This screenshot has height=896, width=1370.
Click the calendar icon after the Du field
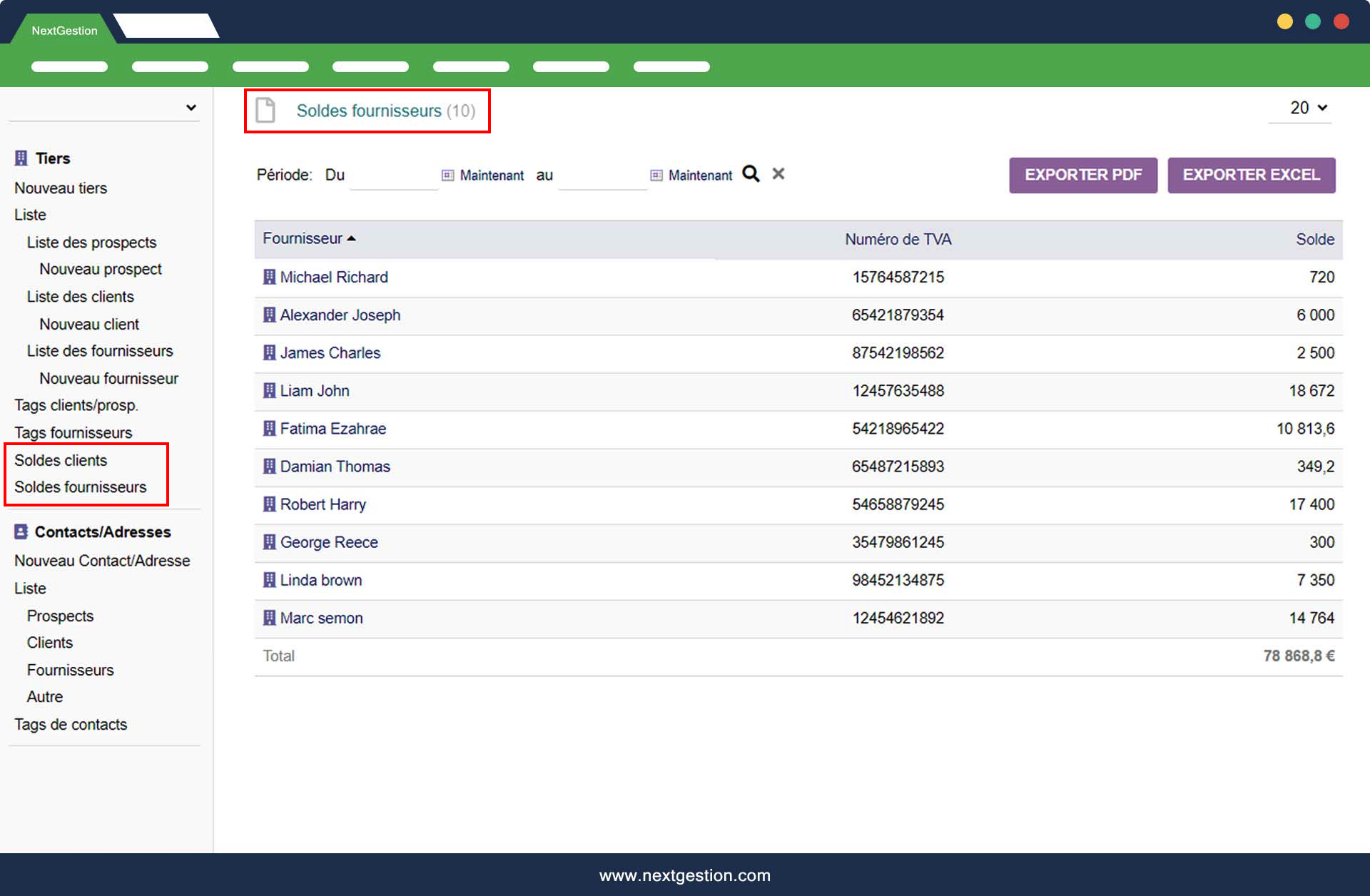pos(447,175)
